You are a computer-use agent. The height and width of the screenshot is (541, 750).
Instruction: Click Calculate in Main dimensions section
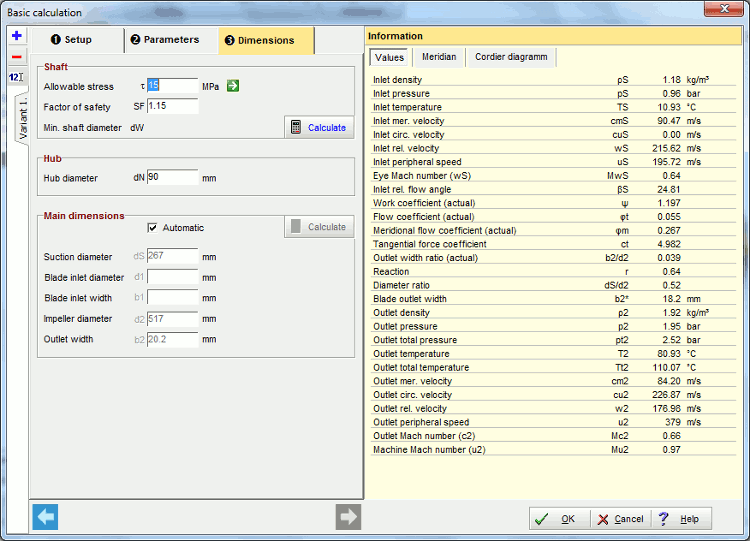(x=319, y=227)
